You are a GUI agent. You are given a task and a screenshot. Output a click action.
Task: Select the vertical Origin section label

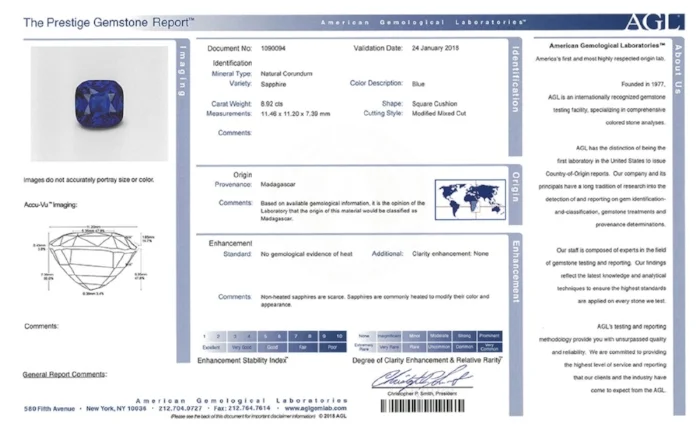(x=515, y=187)
